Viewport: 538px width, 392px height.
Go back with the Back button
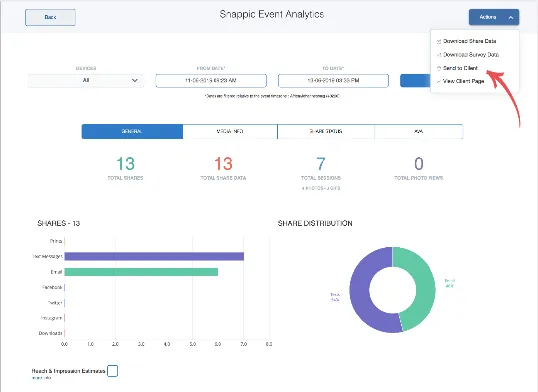coord(50,17)
